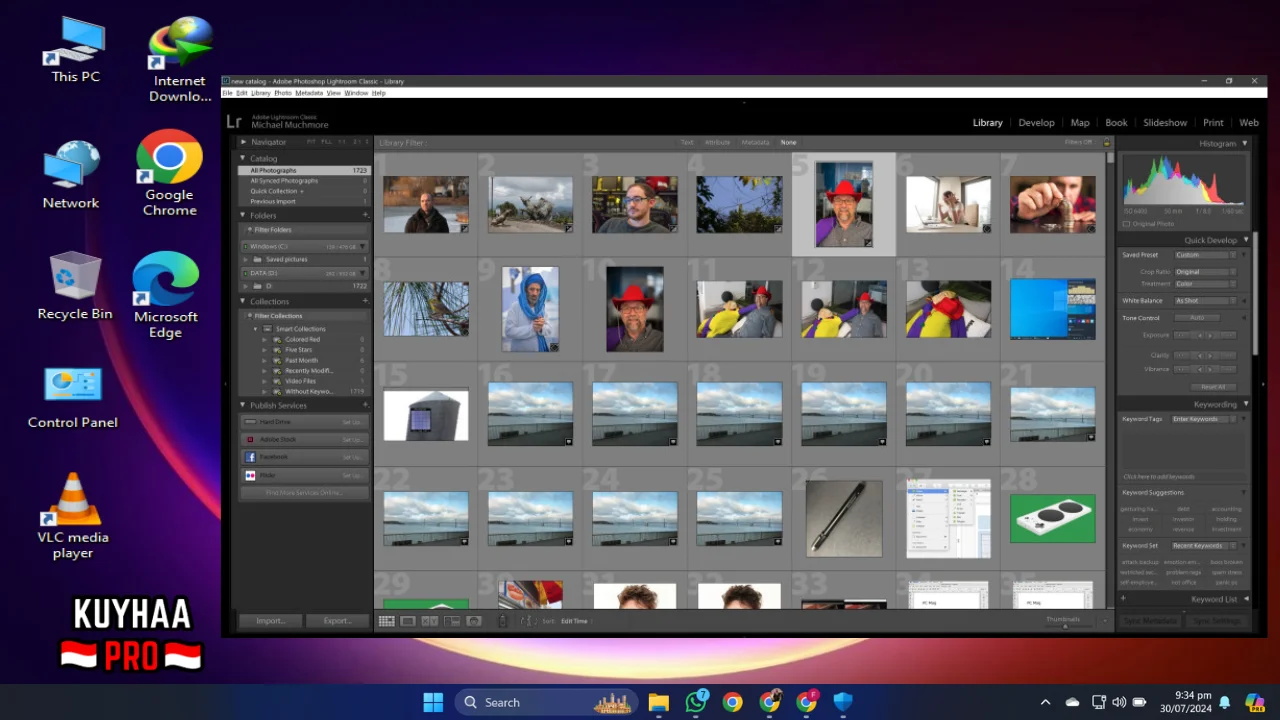This screenshot has width=1280, height=720.
Task: Click the Smart Collections set icon
Action: pos(269,329)
